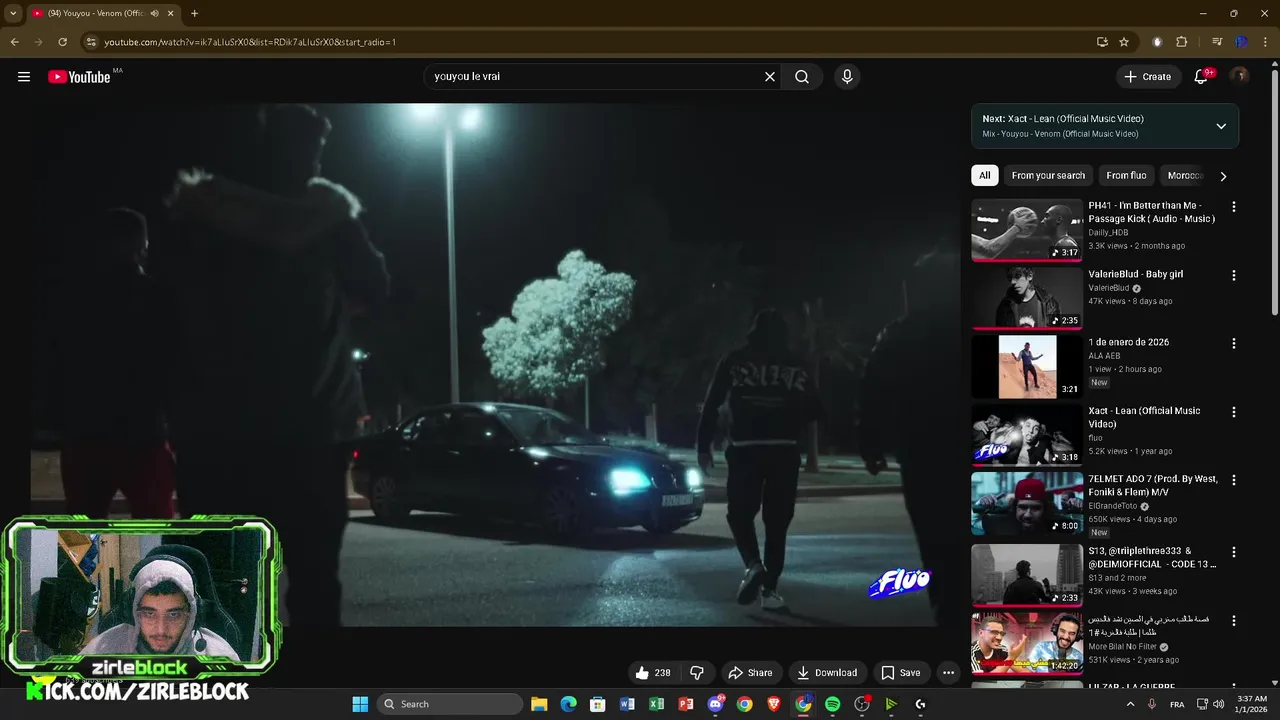1280x720 pixels.
Task: Open 7ELMET ADO 7 video title
Action: tap(1153, 485)
